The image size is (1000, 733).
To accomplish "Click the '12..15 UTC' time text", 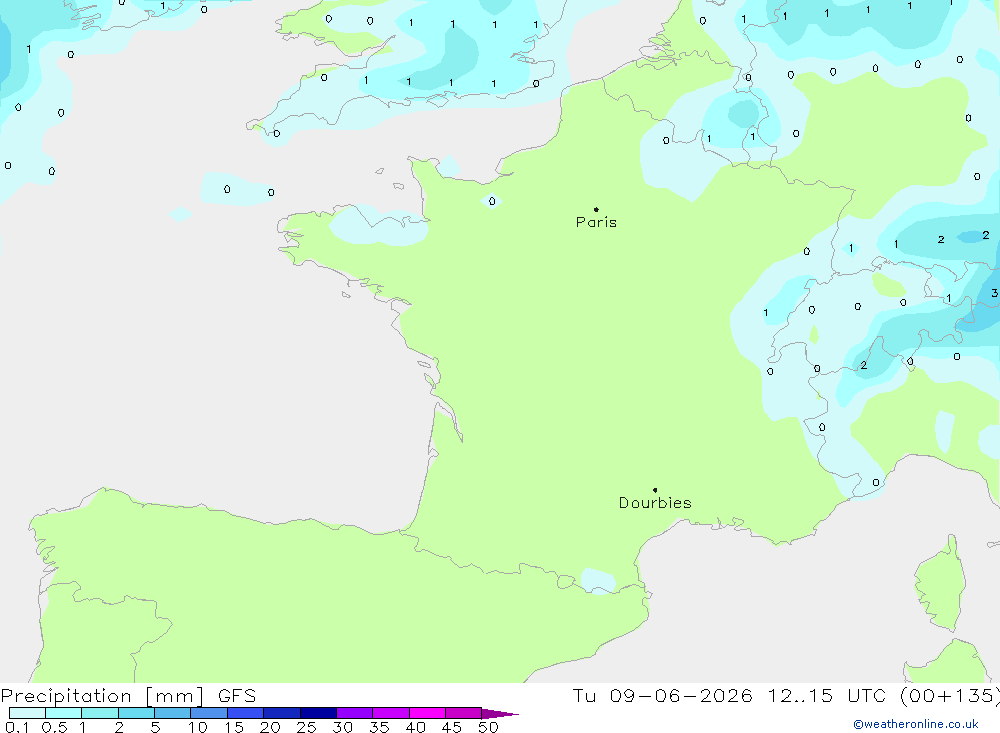I will [827, 696].
